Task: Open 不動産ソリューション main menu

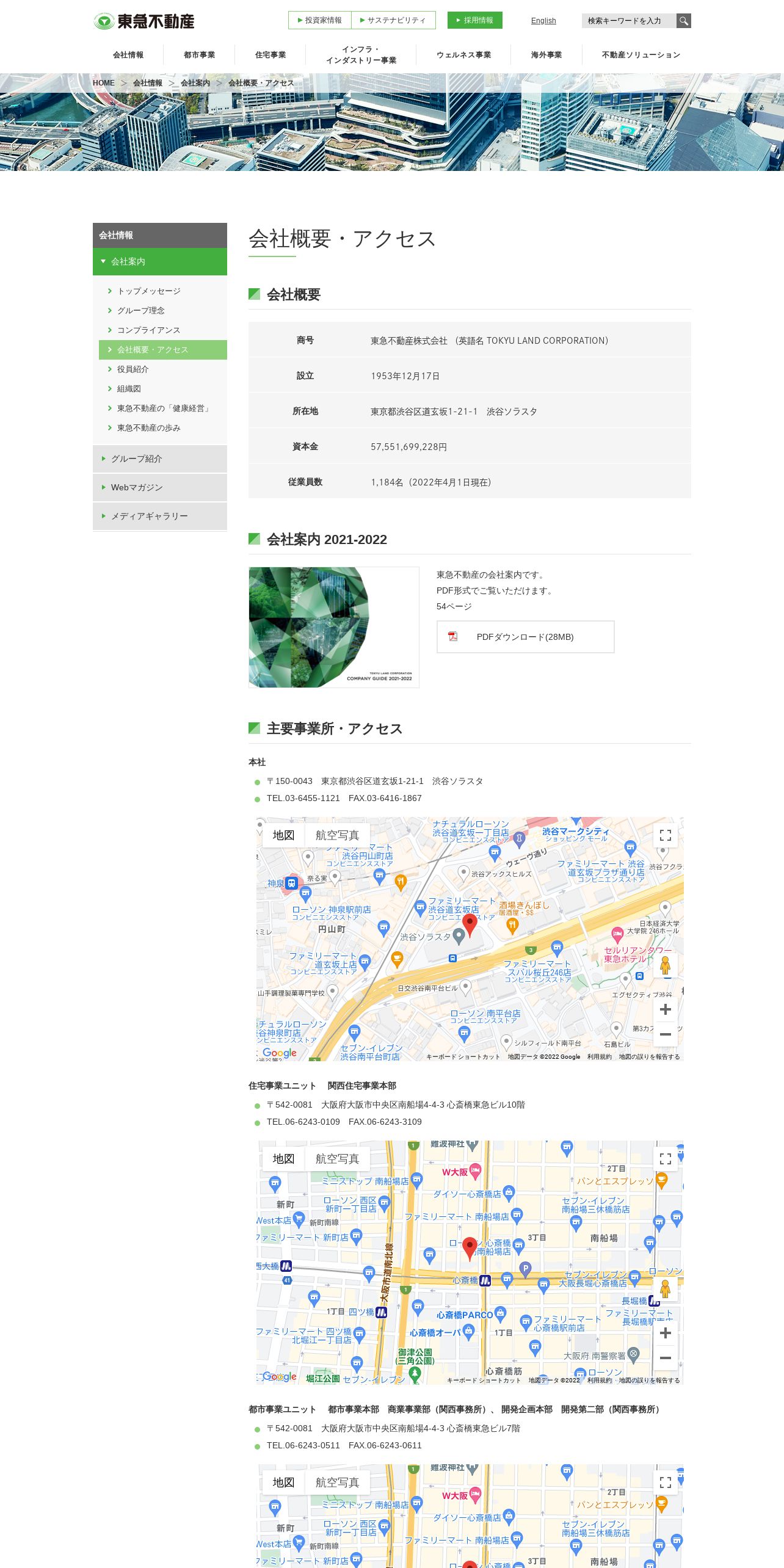Action: [x=641, y=55]
